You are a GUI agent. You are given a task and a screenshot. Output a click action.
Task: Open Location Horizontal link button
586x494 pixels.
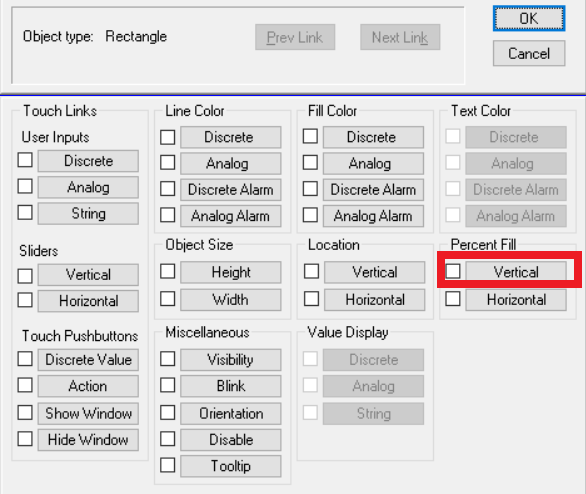[374, 300]
